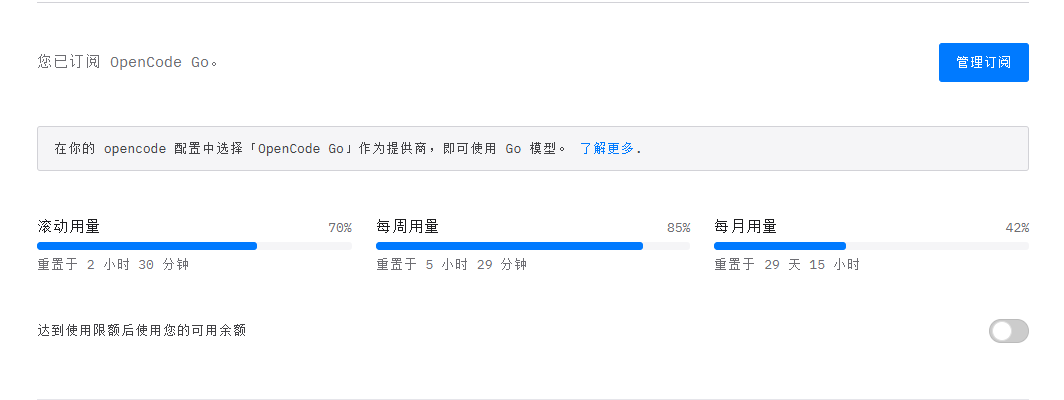Enable the use-available-balance toggle switch
1064x400 pixels.
pos(1008,331)
